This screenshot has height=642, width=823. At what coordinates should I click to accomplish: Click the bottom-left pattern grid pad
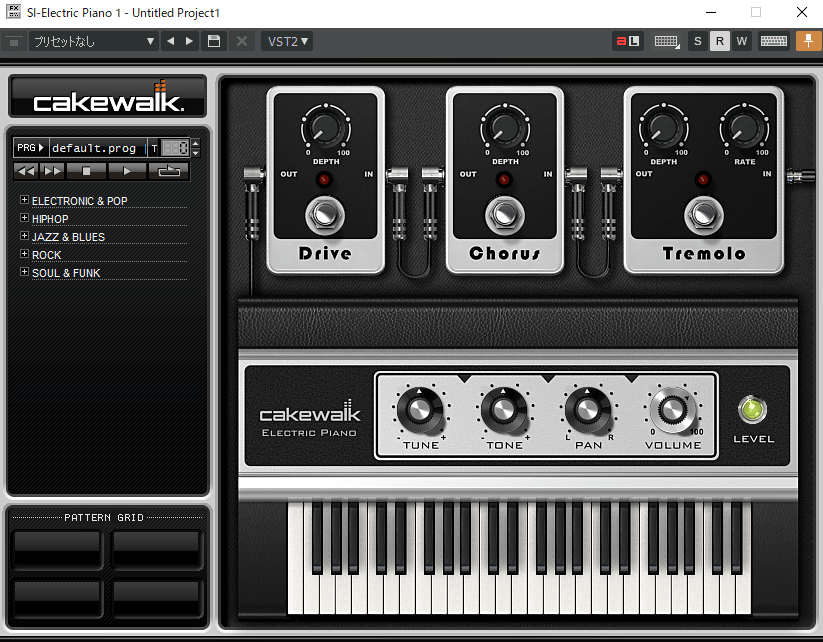click(x=57, y=598)
